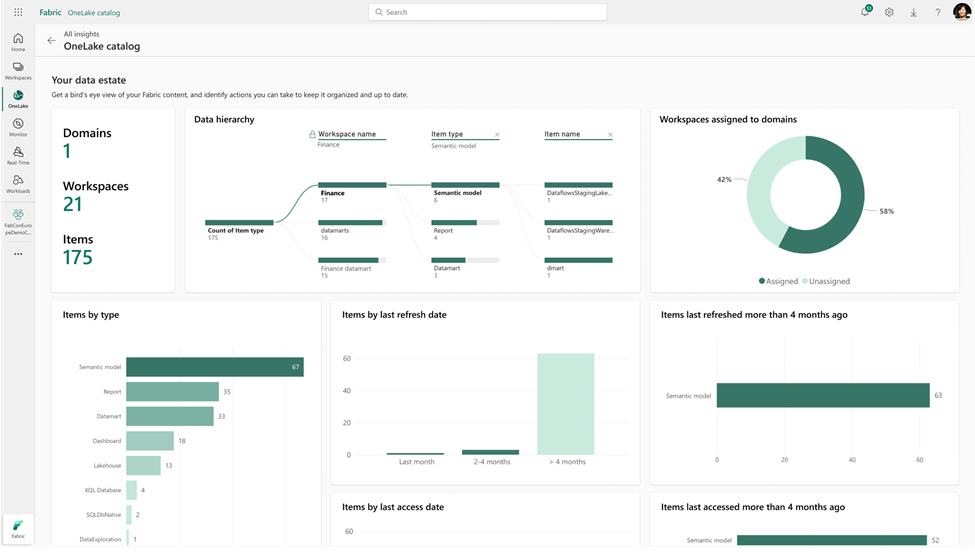
Task: Open the help question mark
Action: point(938,12)
